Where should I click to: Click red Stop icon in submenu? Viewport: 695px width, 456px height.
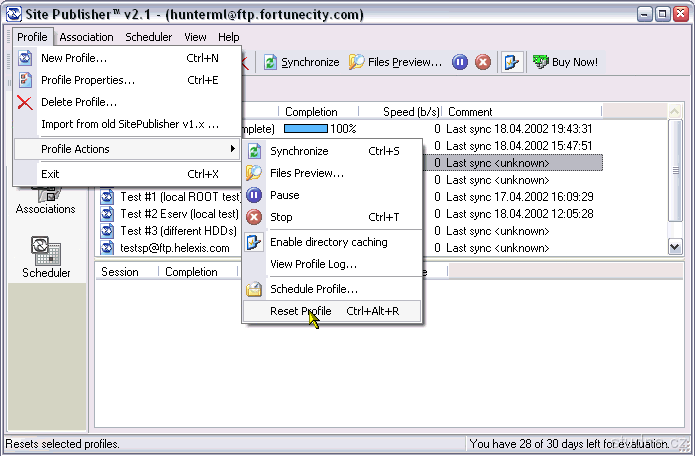tap(254, 217)
